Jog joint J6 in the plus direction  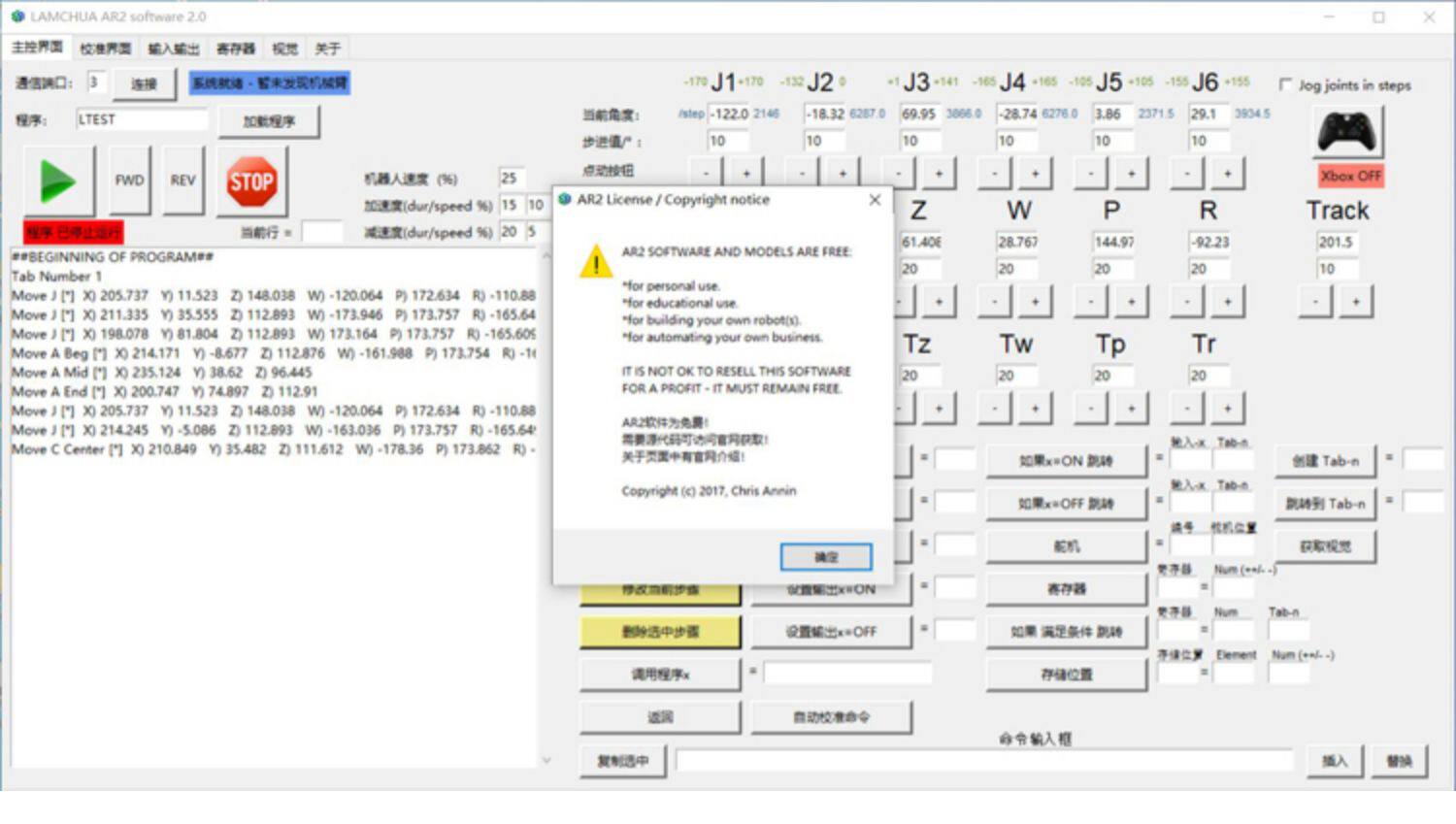(x=1227, y=173)
